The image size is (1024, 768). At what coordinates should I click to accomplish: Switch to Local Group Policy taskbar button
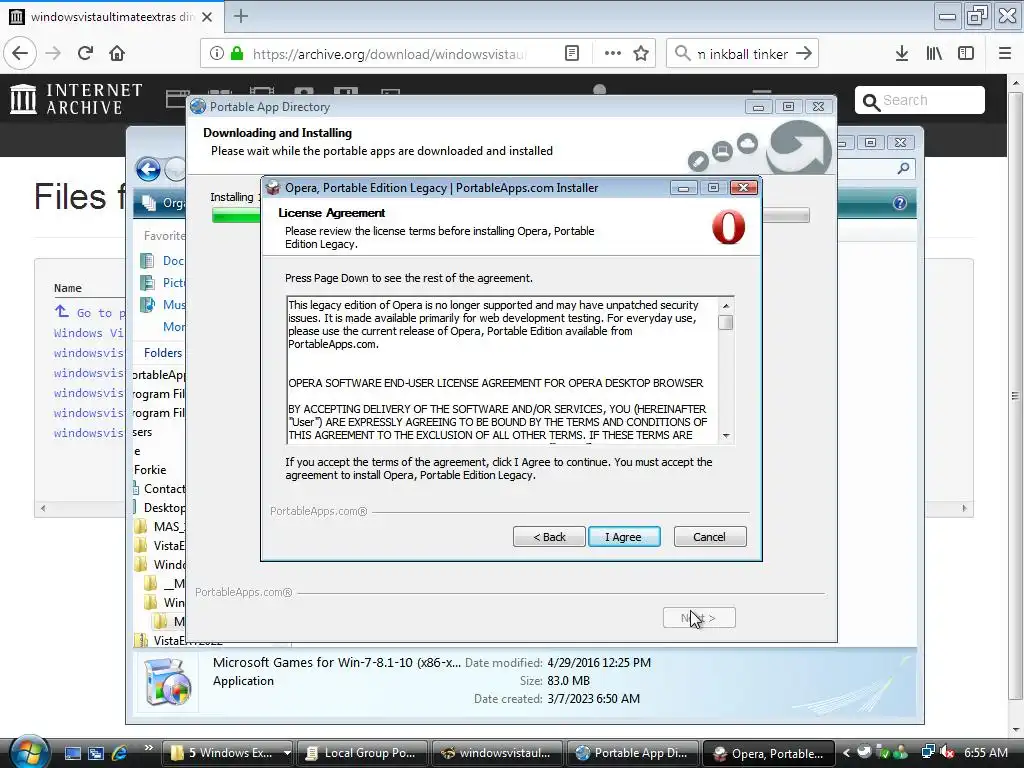364,753
